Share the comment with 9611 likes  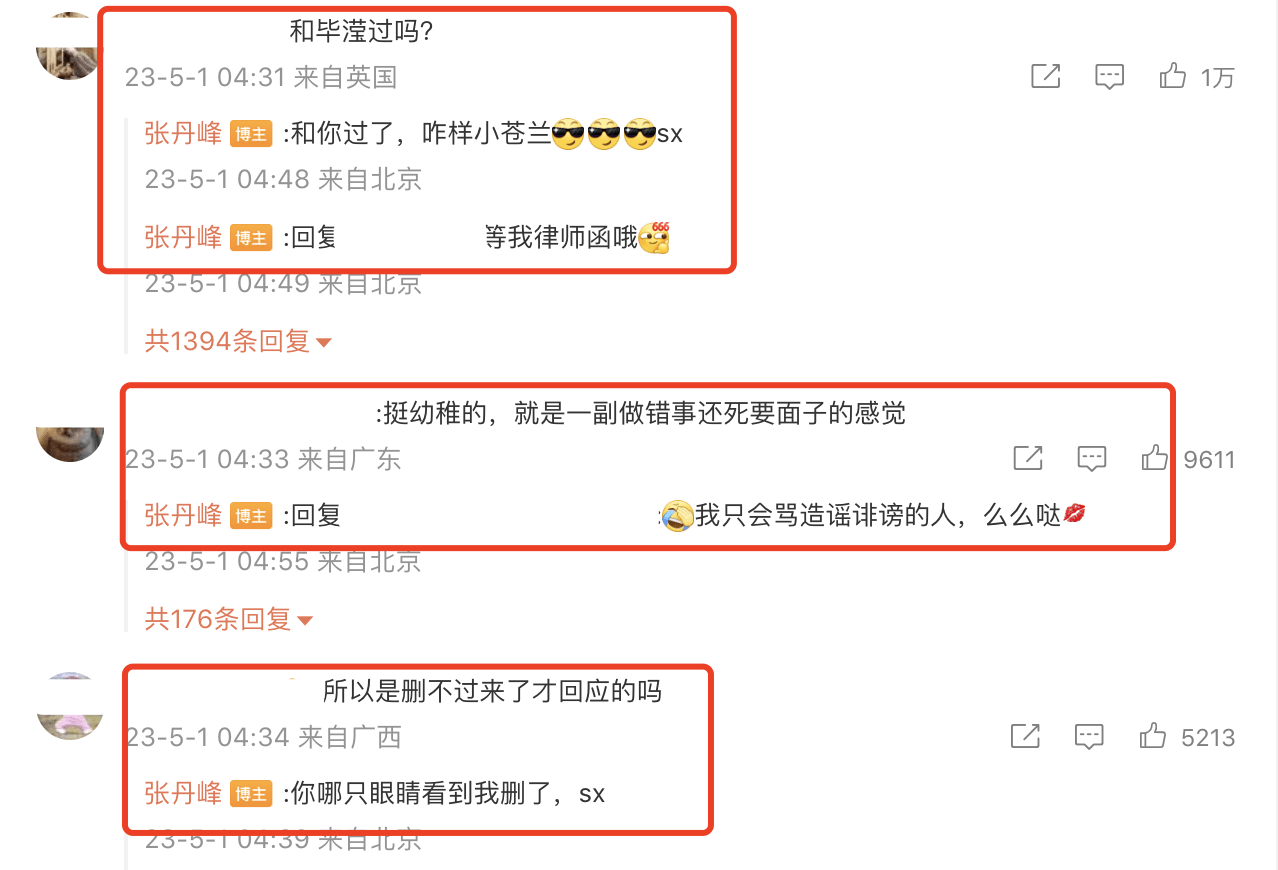(1028, 458)
